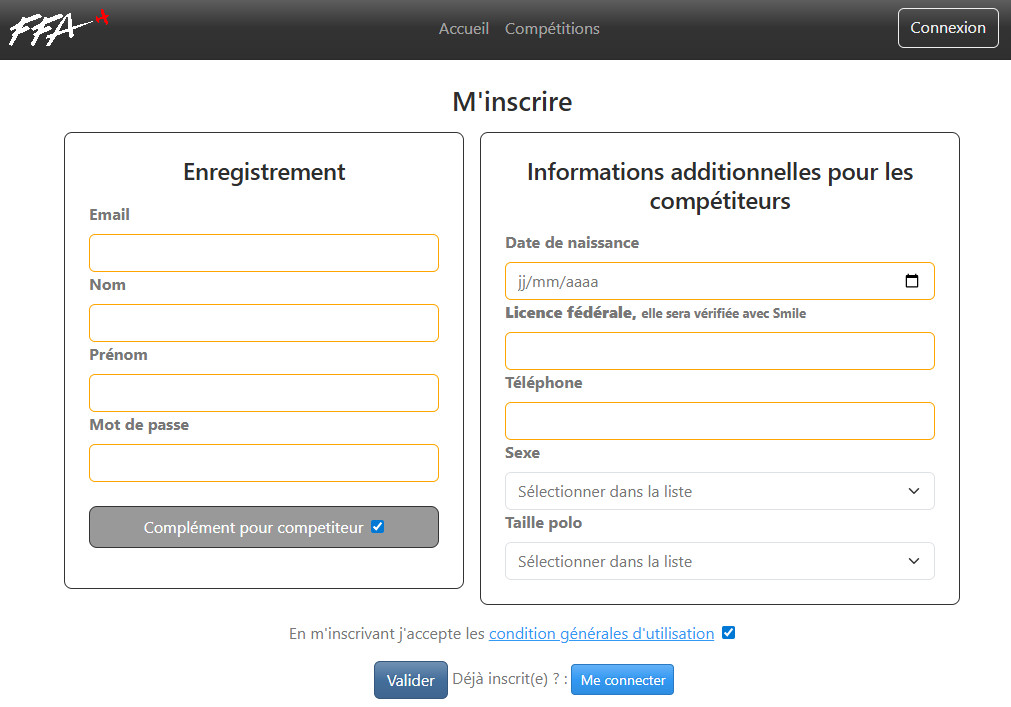Image resolution: width=1011 pixels, height=707 pixels.
Task: Expand the Sexe dropdown list
Action: point(718,491)
